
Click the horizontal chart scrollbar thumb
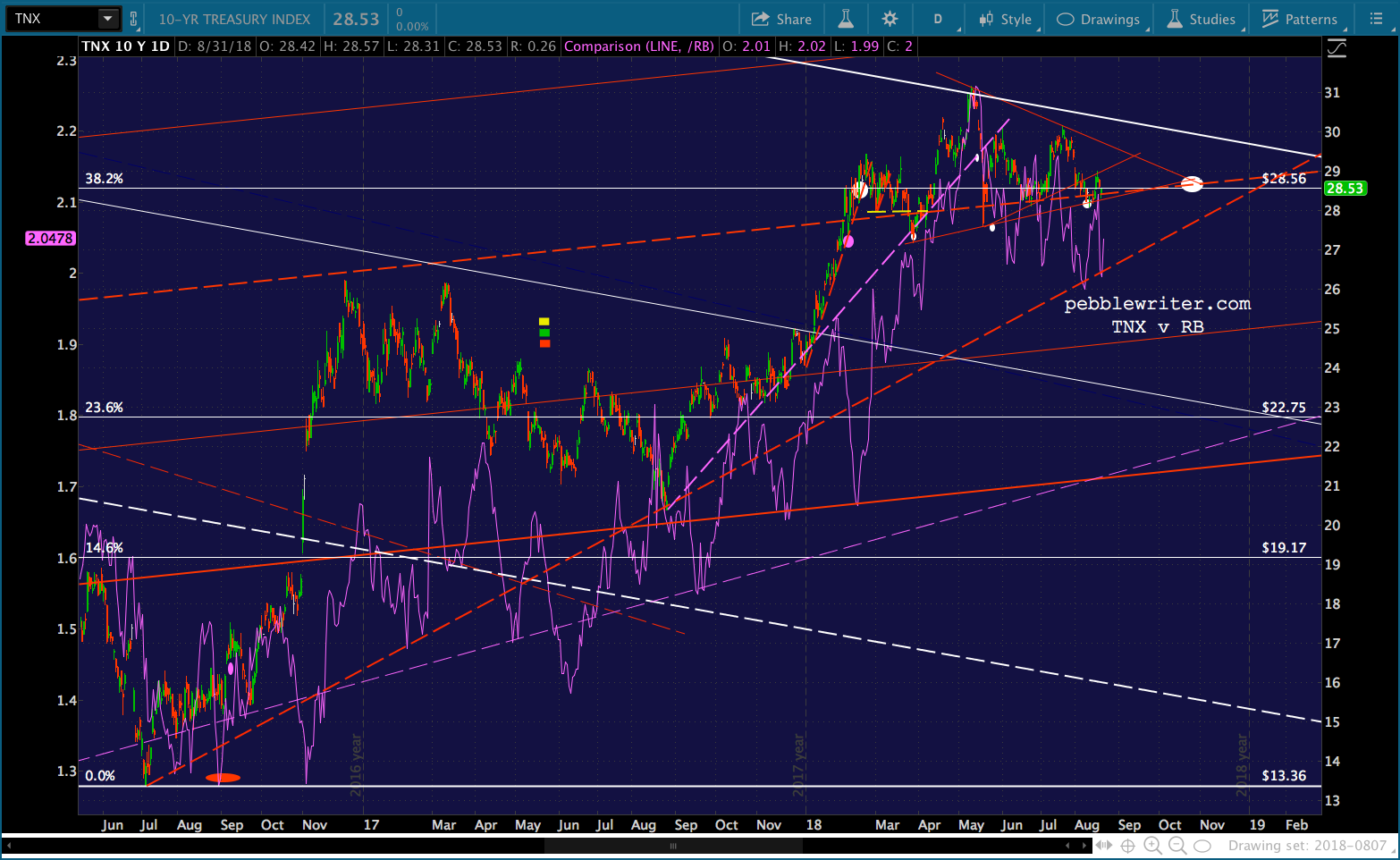(672, 846)
